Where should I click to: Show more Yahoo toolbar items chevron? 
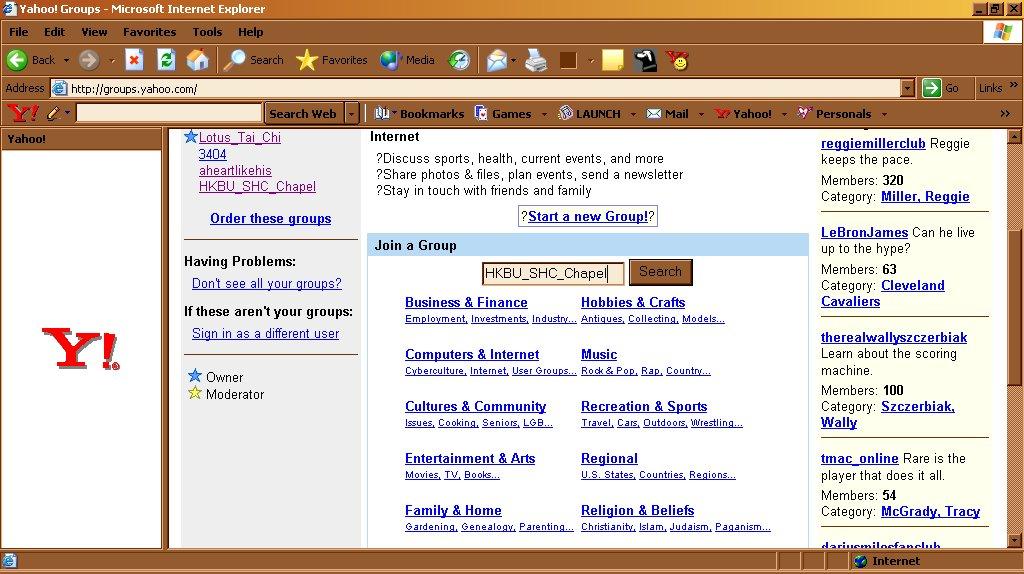click(x=1005, y=114)
